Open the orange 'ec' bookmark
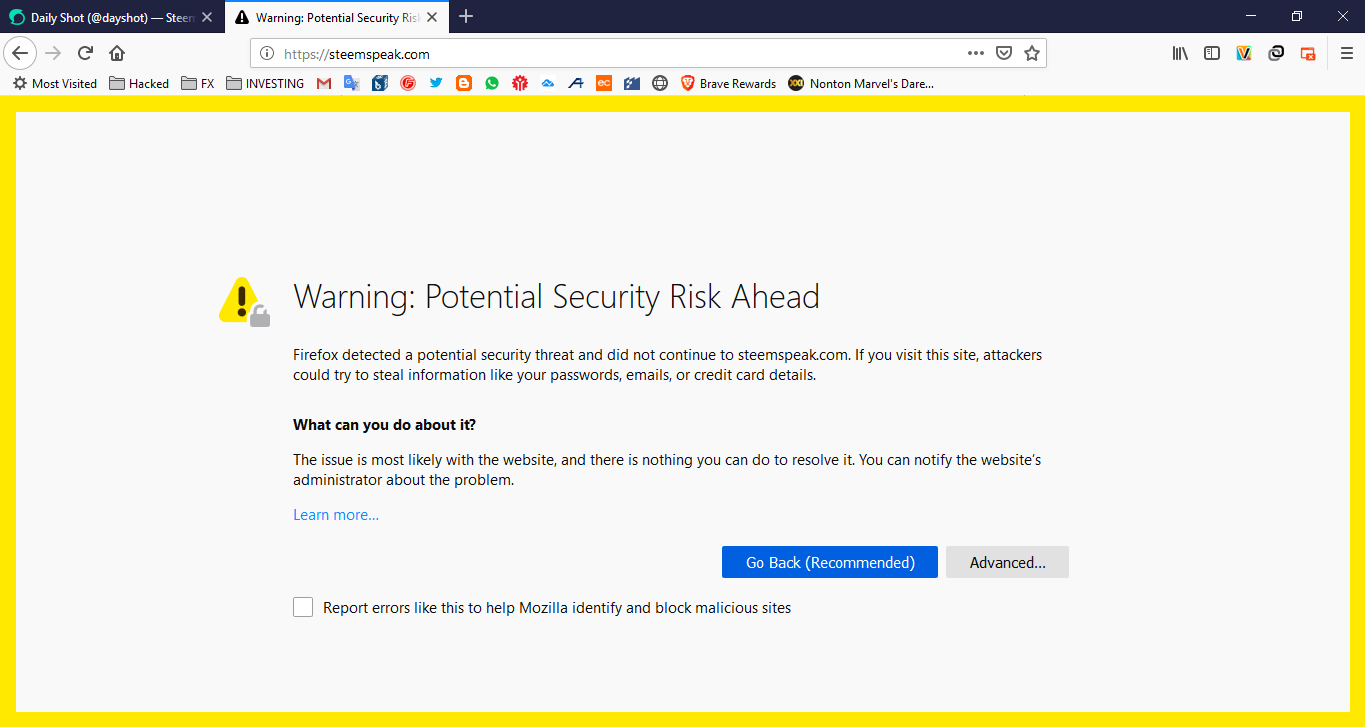 pyautogui.click(x=604, y=84)
